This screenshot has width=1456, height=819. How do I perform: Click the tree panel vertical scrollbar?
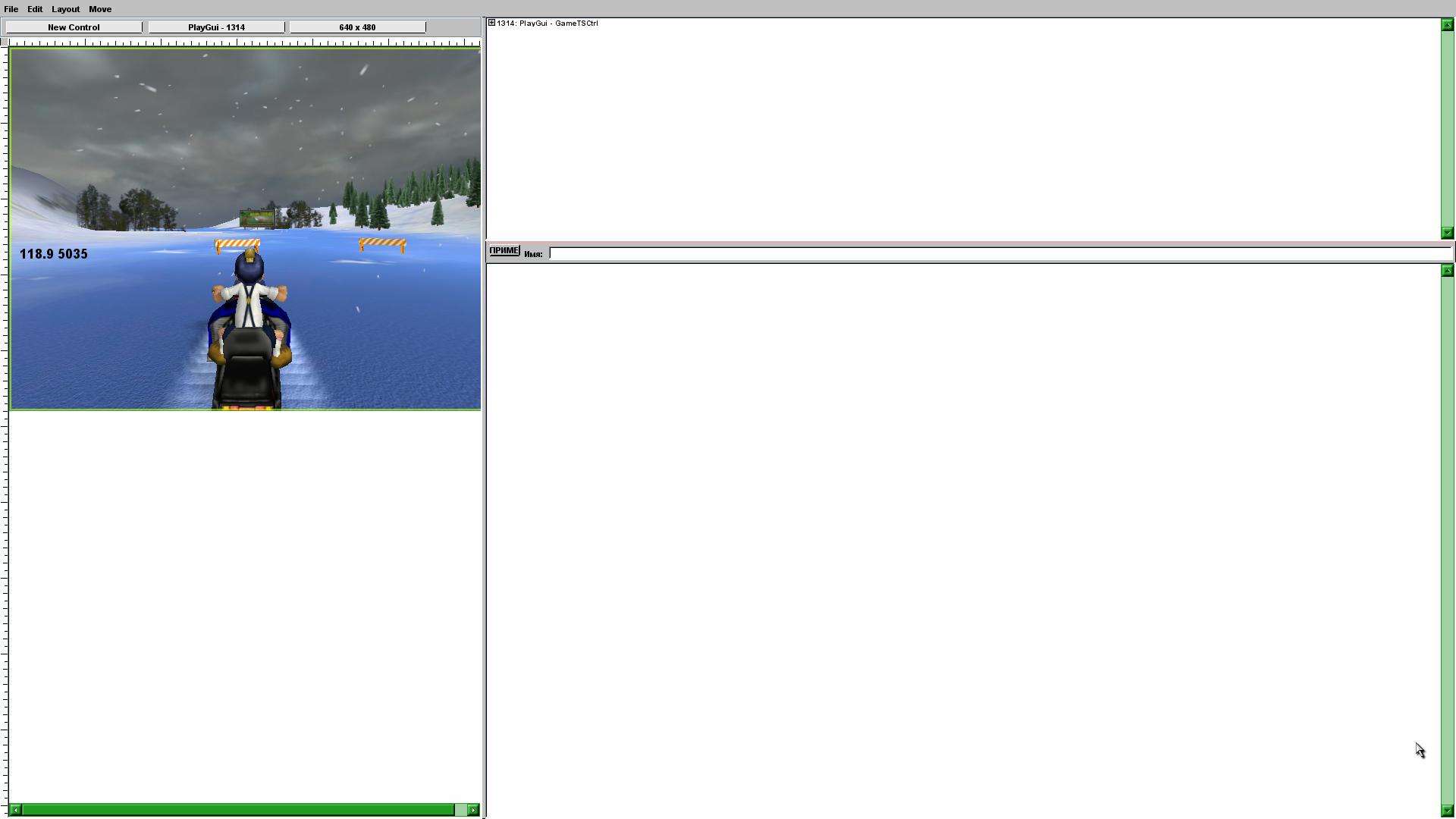pyautogui.click(x=1447, y=129)
